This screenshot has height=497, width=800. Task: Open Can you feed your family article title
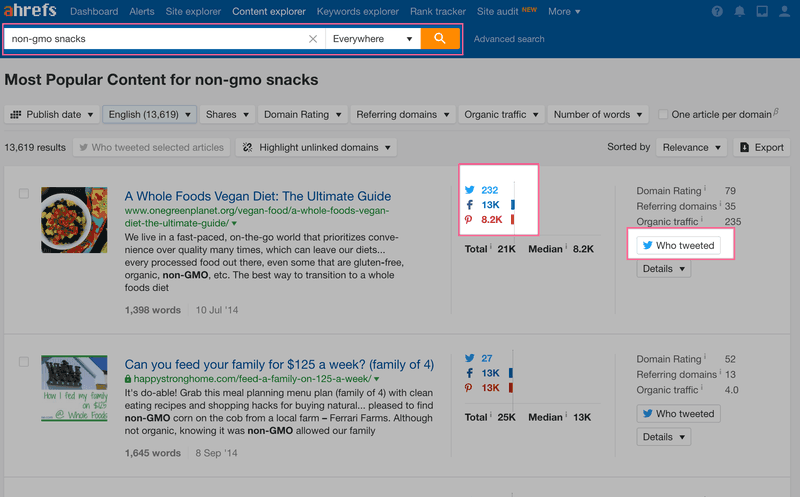[279, 365]
